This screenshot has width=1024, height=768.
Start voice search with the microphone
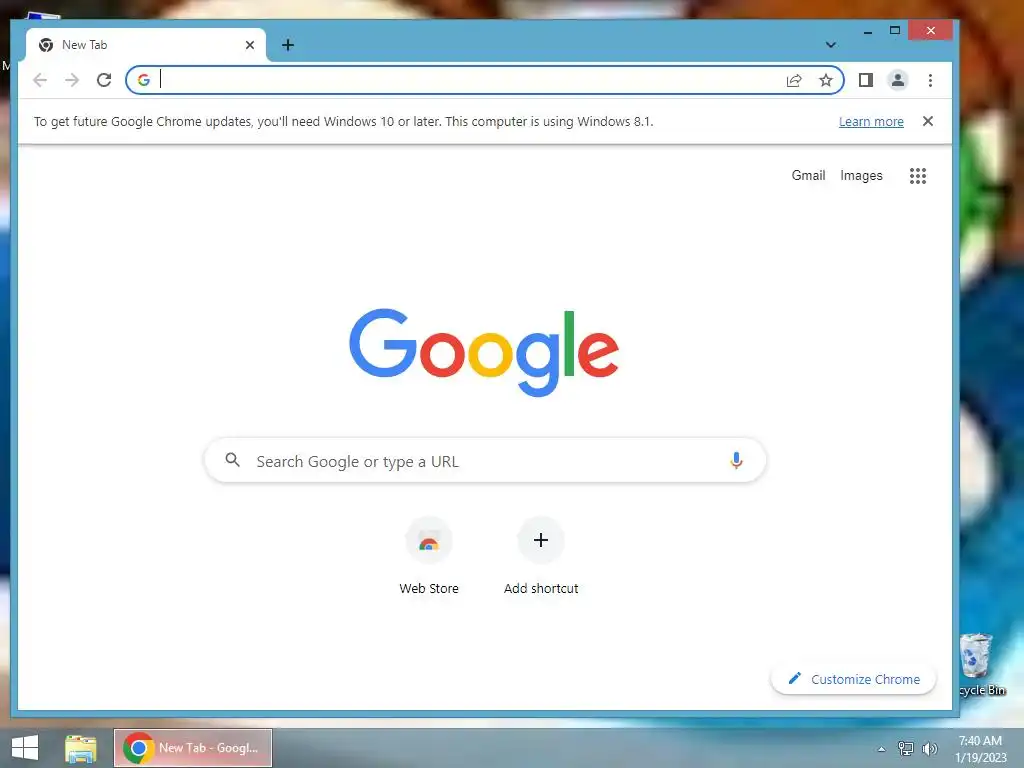[736, 460]
